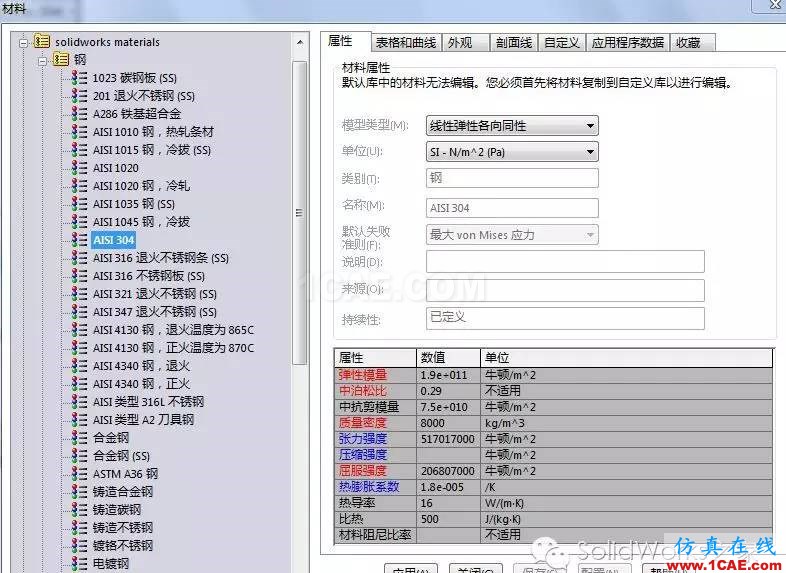The height and width of the screenshot is (573, 786).
Task: Click the material icon beside AISI 1035 钢 (SS)
Action: tap(79, 204)
